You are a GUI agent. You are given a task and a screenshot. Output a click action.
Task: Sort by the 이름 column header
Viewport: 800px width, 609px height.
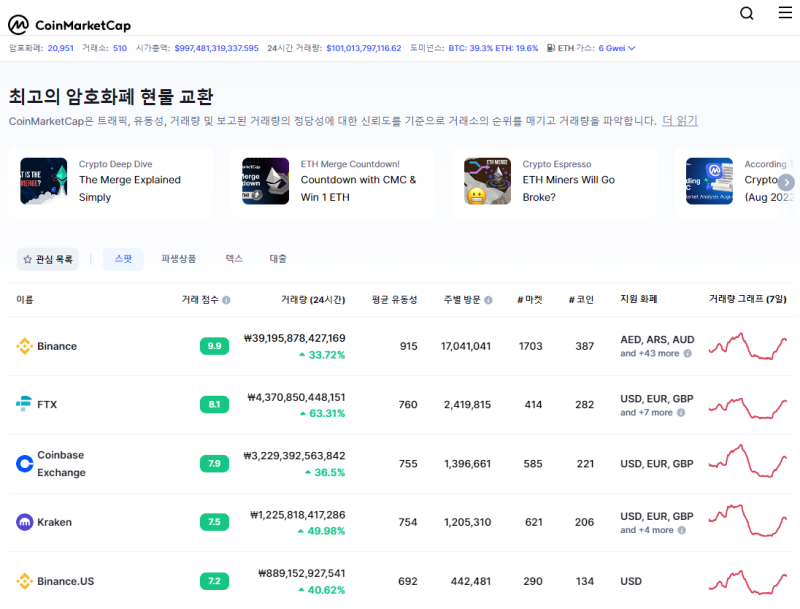click(x=24, y=299)
